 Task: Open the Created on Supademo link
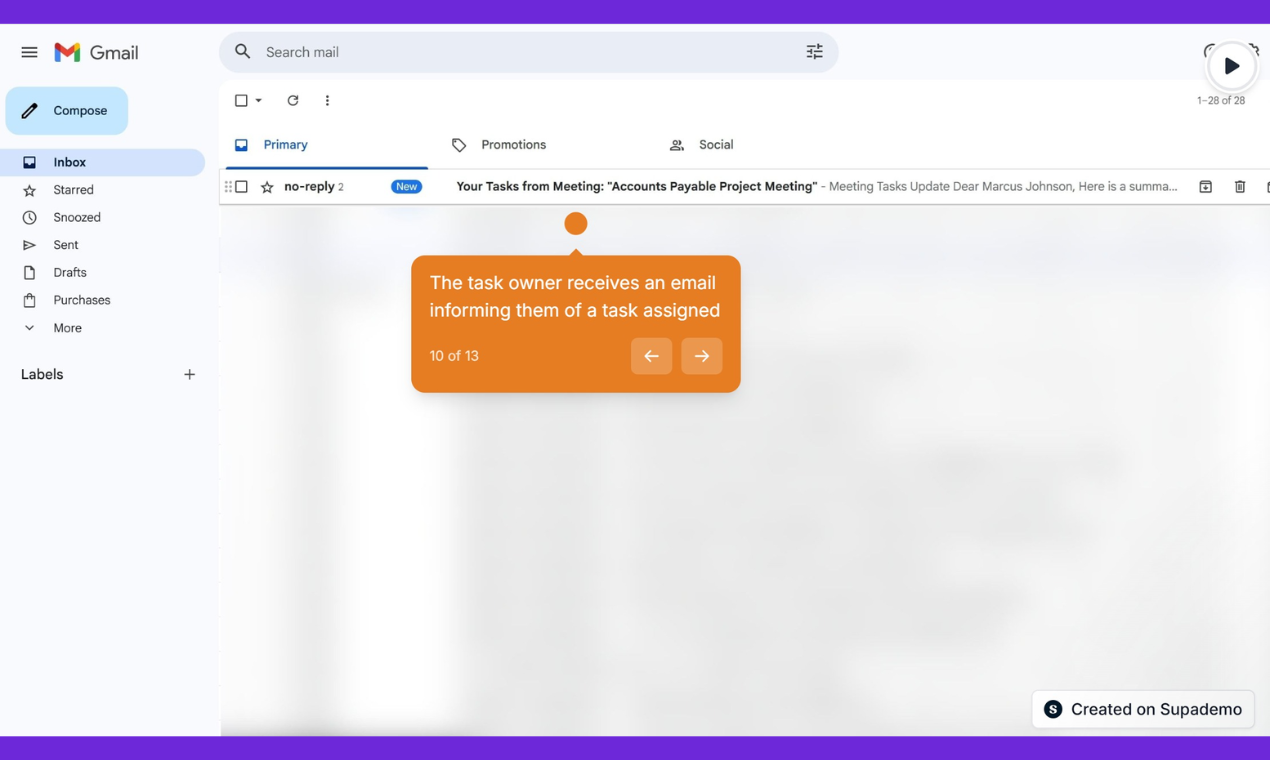tap(1142, 708)
